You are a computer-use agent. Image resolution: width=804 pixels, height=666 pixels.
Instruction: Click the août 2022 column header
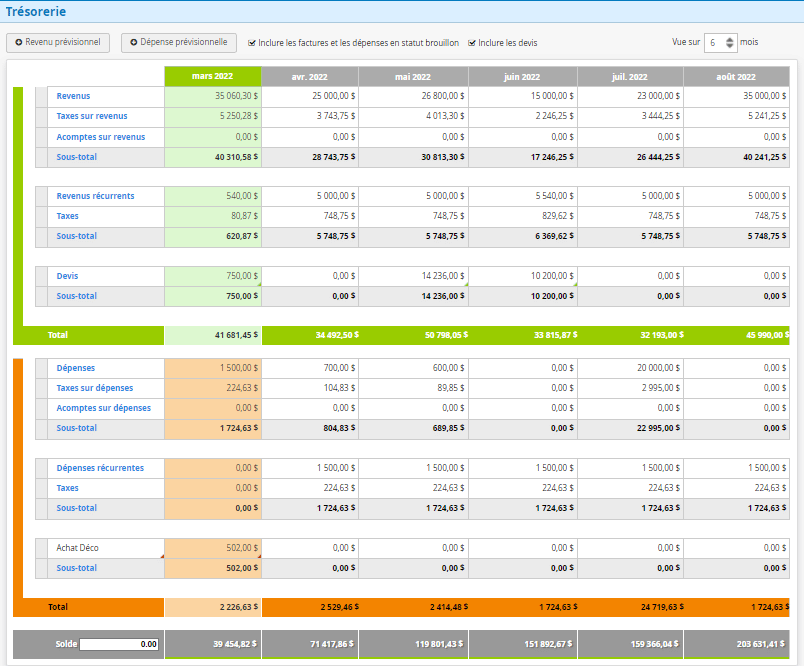pyautogui.click(x=736, y=76)
